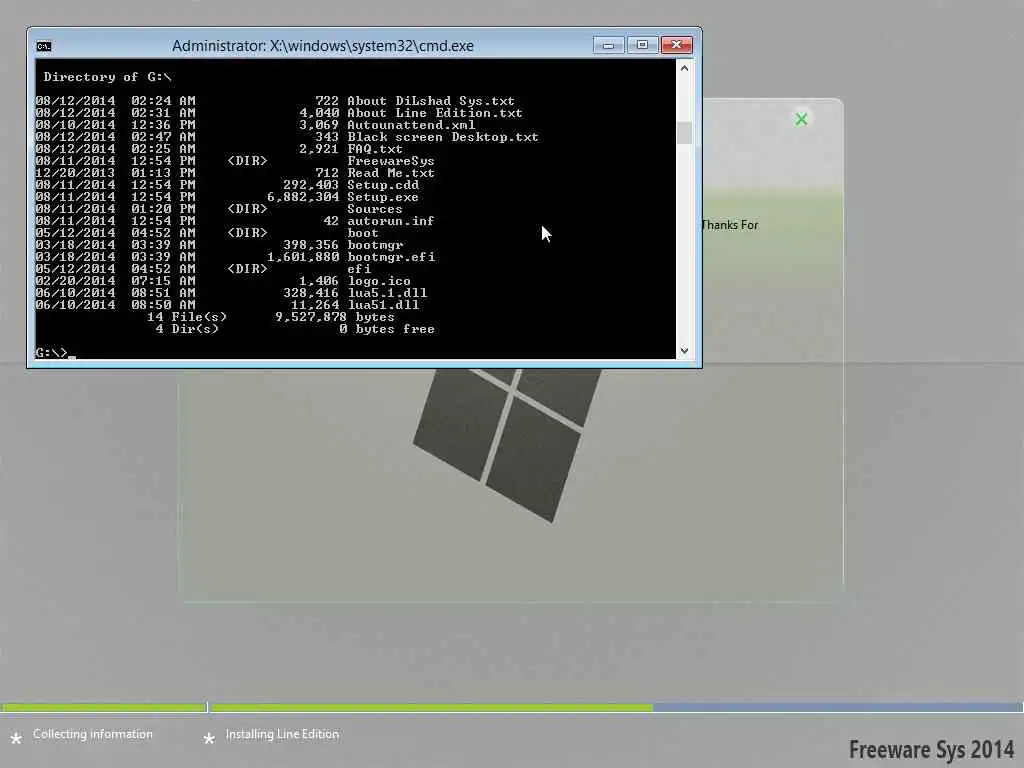Viewport: 1024px width, 768px height.
Task: Click the cmd window title bar text
Action: pyautogui.click(x=323, y=46)
